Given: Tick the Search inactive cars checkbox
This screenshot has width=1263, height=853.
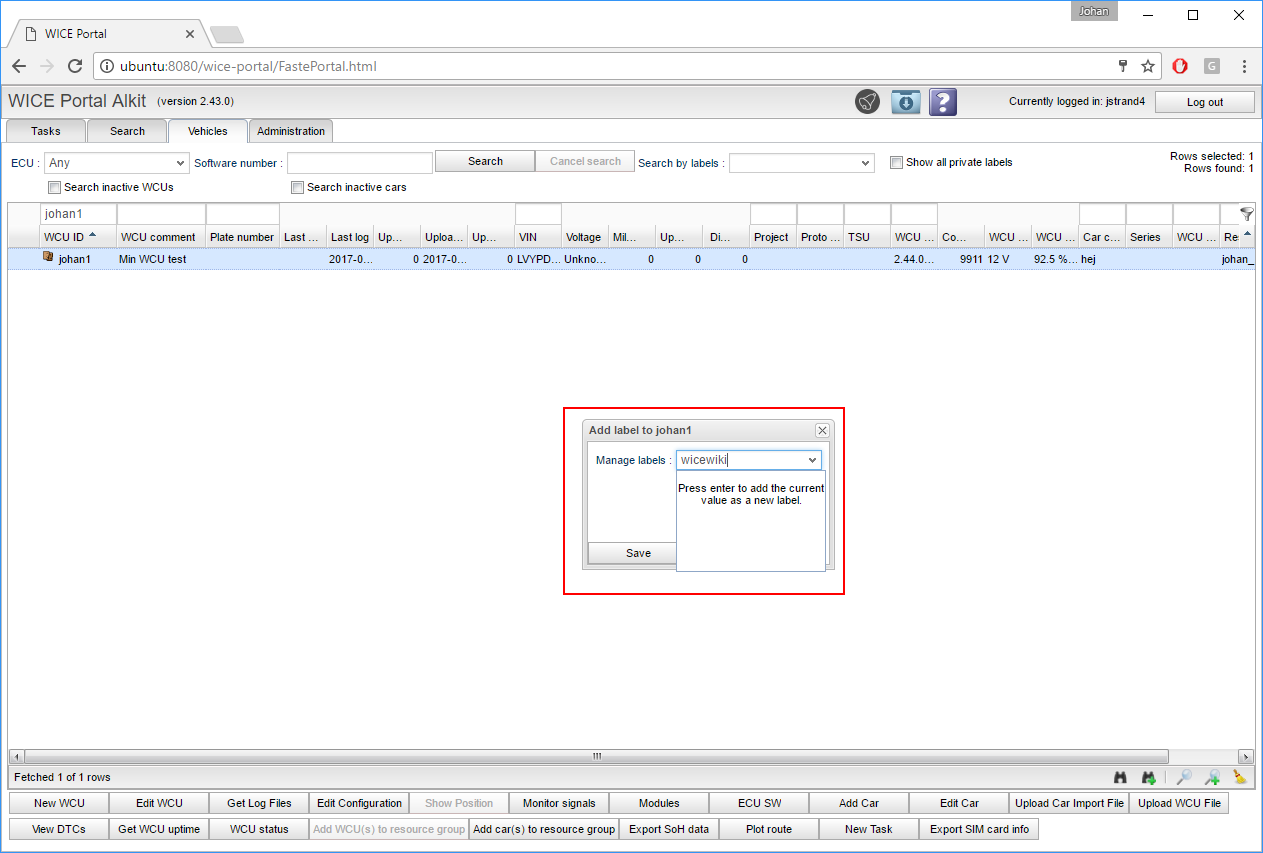Looking at the screenshot, I should (297, 187).
